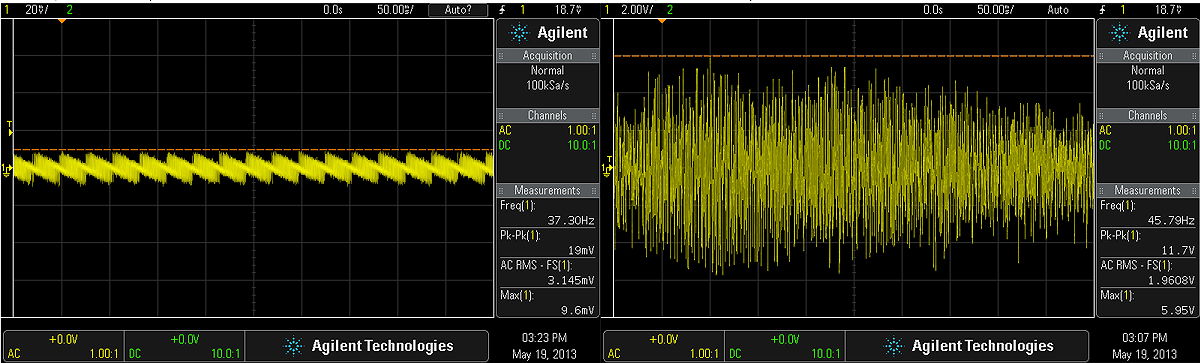Image resolution: width=1200 pixels, height=363 pixels.
Task: Click the 0.0s delay readout on 03:23 PM scope
Action: coord(333,9)
